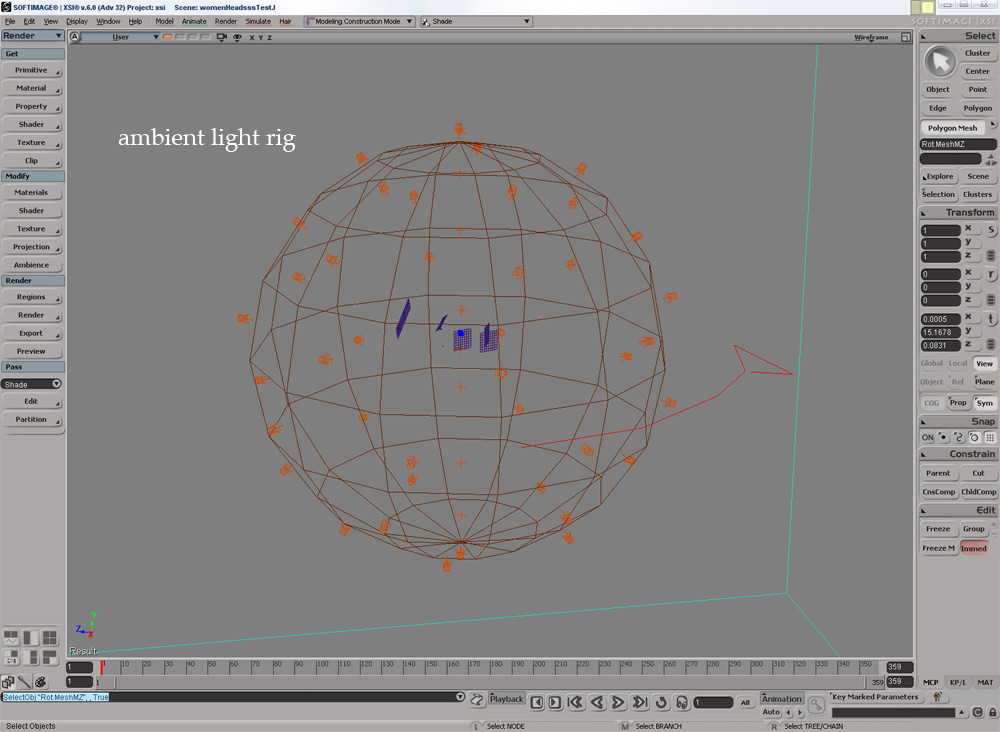Open the Modeling Construction Mode dropdown

(359, 21)
